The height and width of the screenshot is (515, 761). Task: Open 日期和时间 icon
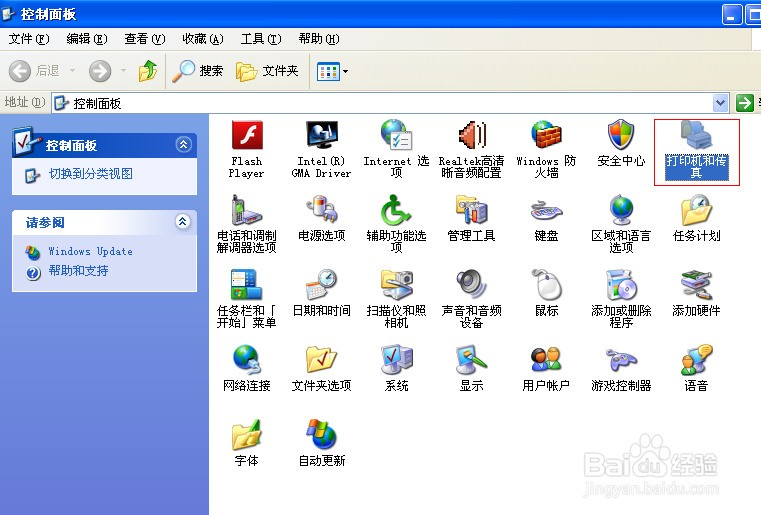coord(321,293)
